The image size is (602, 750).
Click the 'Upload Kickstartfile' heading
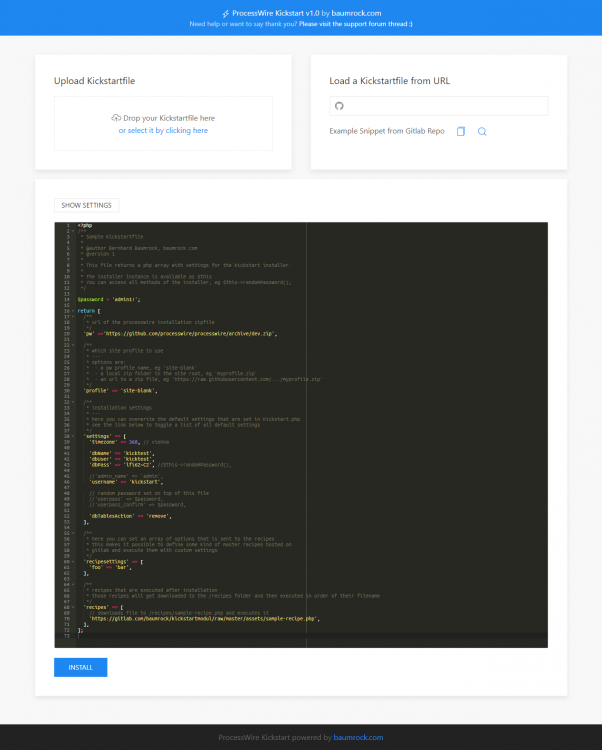click(x=94, y=81)
